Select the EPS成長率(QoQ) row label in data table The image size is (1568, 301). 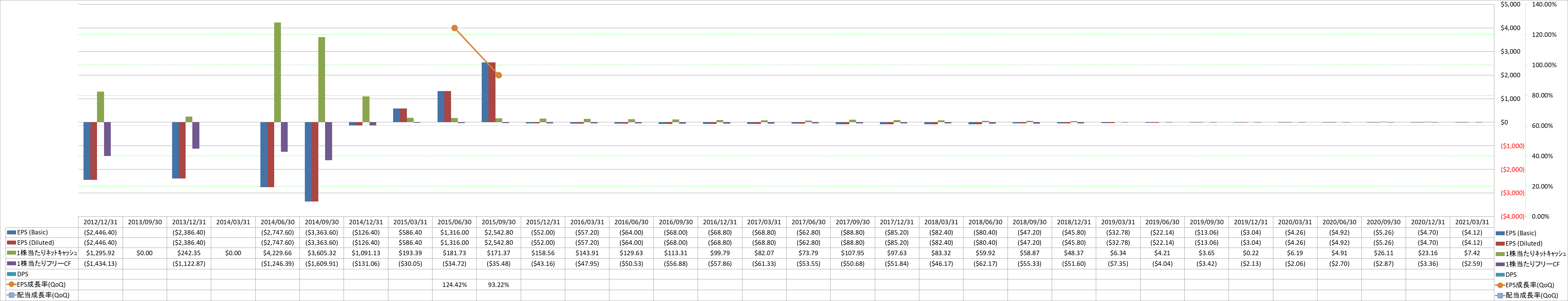pos(41,285)
